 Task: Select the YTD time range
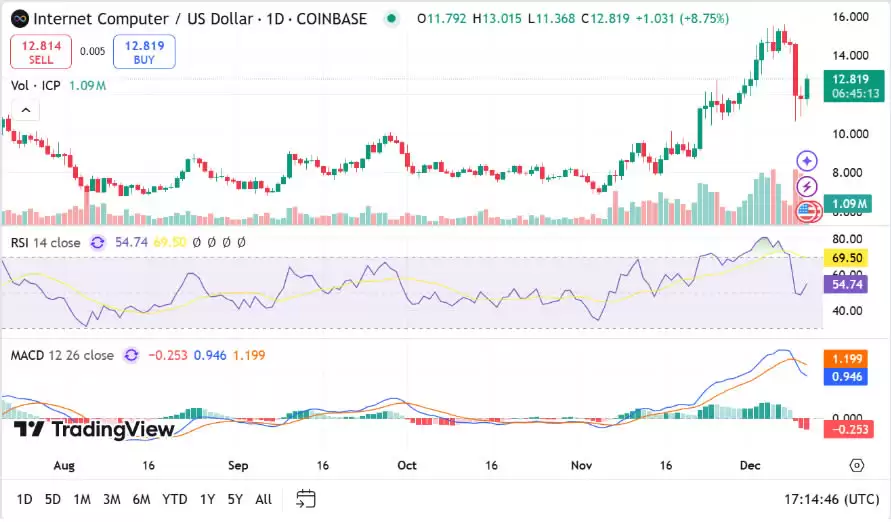click(175, 499)
